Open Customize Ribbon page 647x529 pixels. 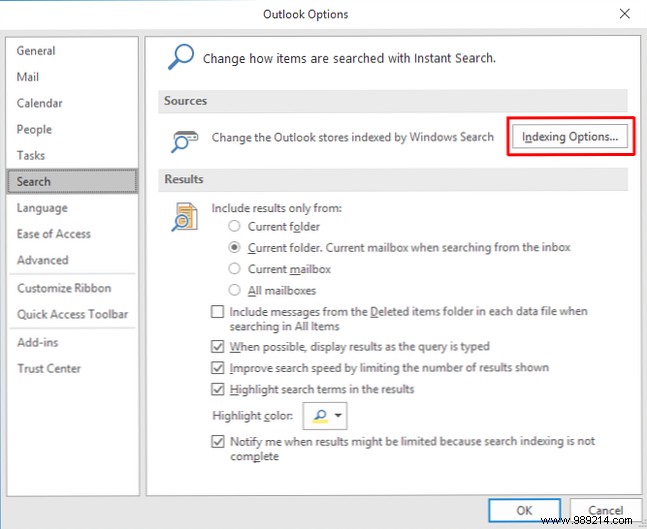point(64,288)
